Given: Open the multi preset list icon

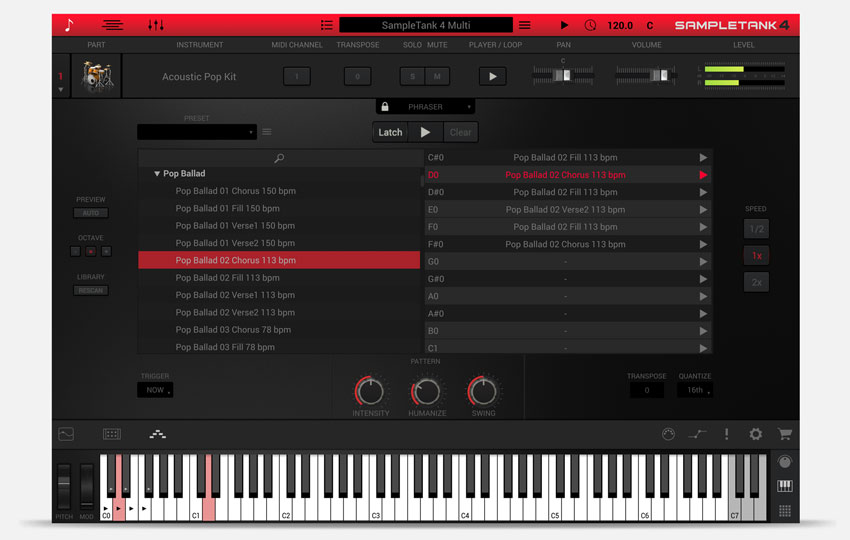Looking at the screenshot, I should coord(326,25).
